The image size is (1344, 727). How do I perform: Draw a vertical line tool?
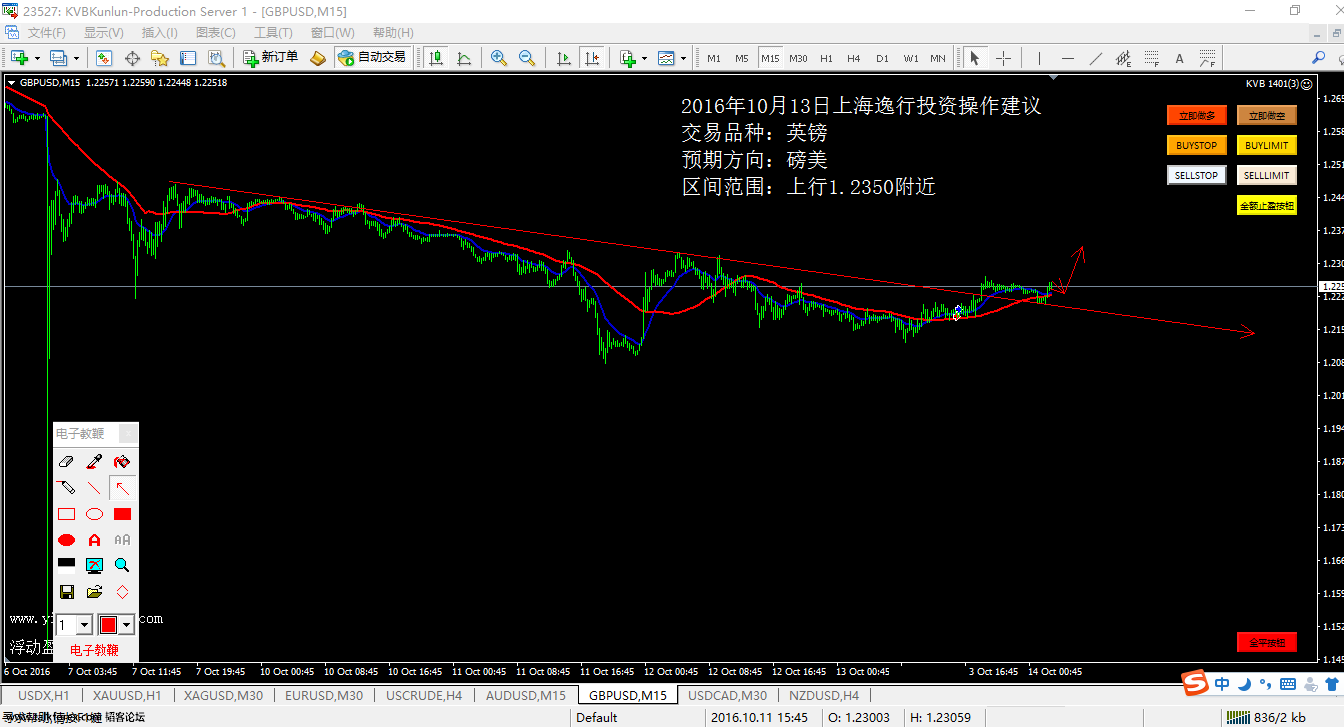[1040, 58]
